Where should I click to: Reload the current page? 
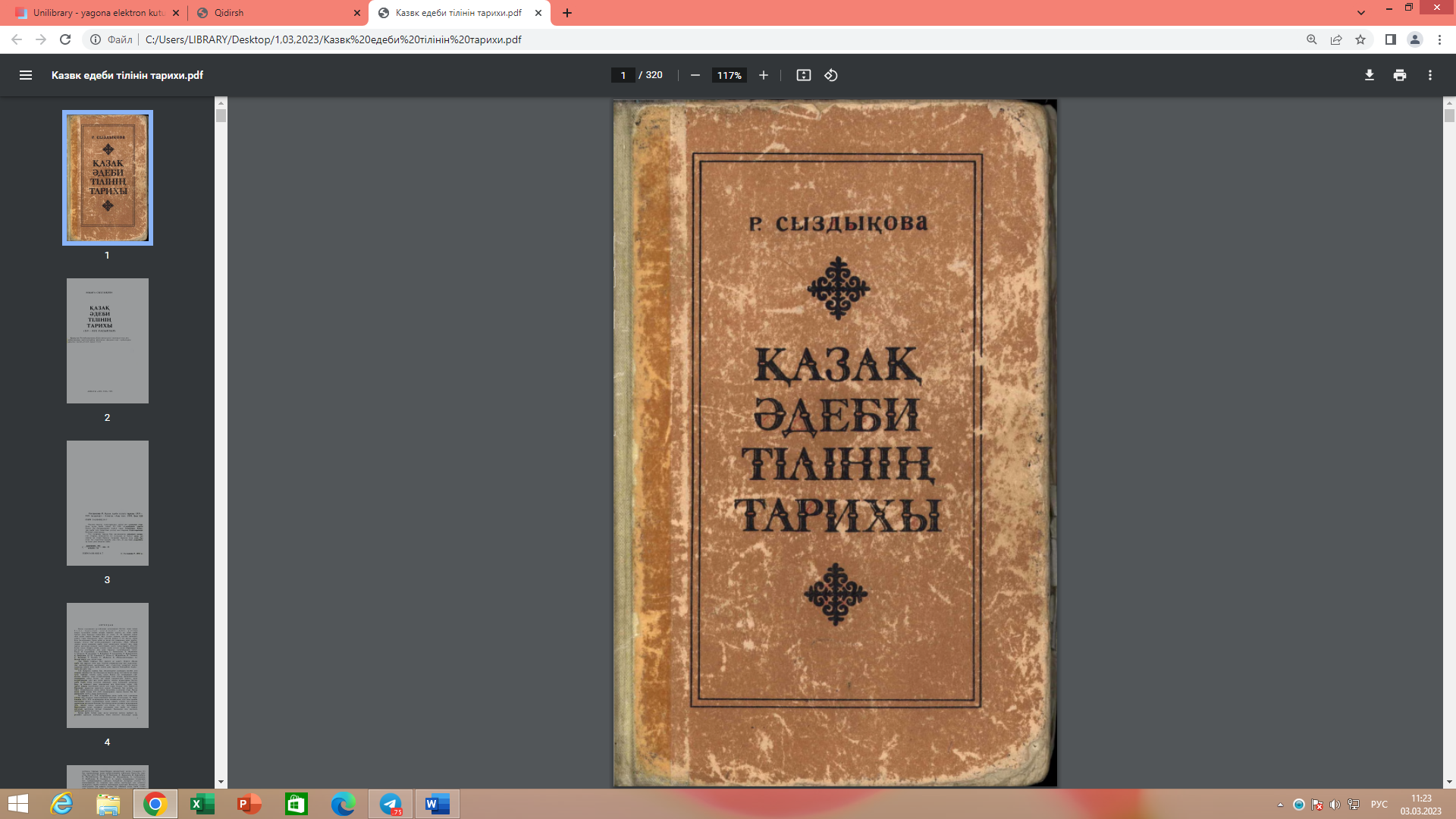pos(65,39)
